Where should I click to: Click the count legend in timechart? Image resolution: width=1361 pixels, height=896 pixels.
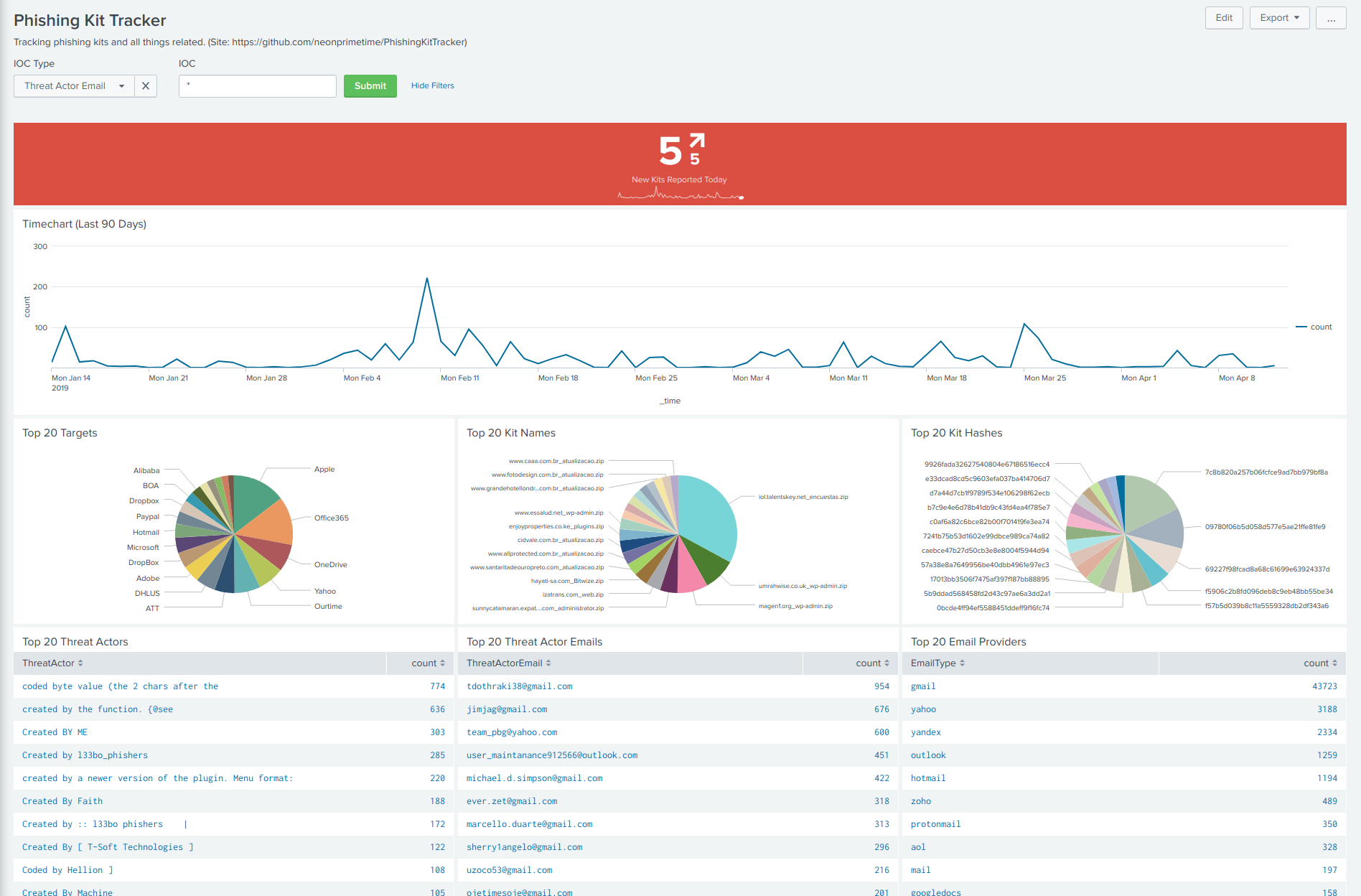pos(1314,327)
